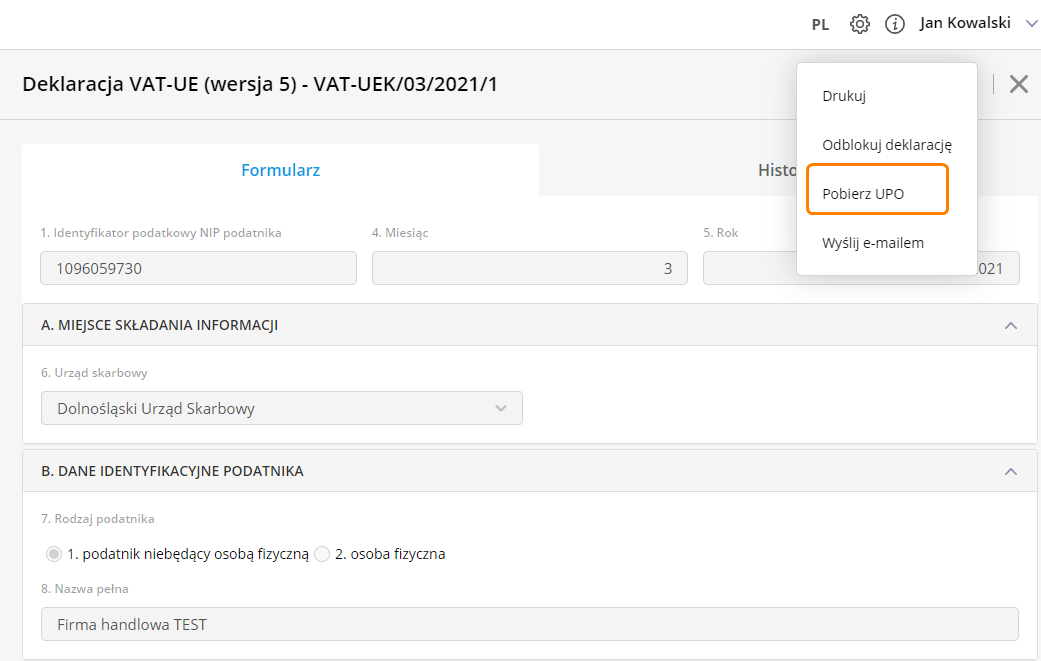Image resolution: width=1041 pixels, height=661 pixels.
Task: Choose Wyślij e-mailem from the menu
Action: (x=872, y=243)
